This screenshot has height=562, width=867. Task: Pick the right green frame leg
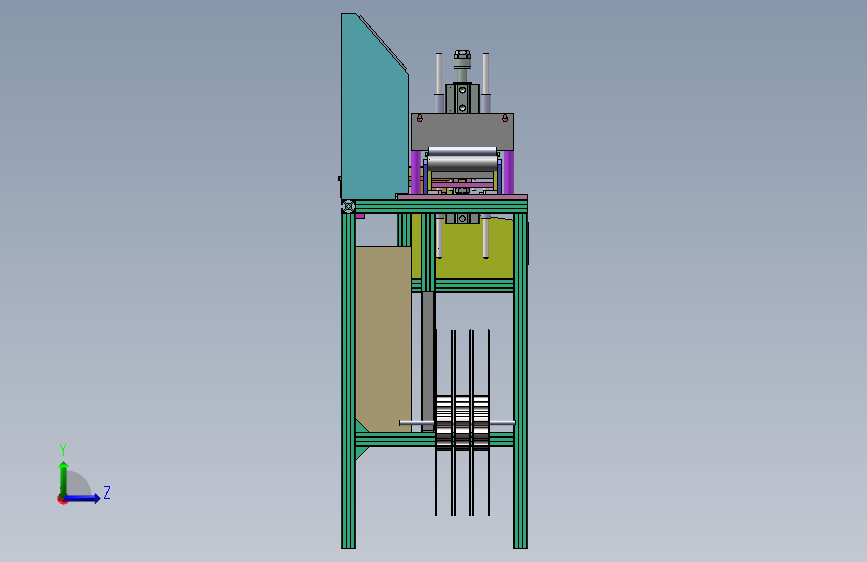(520, 381)
